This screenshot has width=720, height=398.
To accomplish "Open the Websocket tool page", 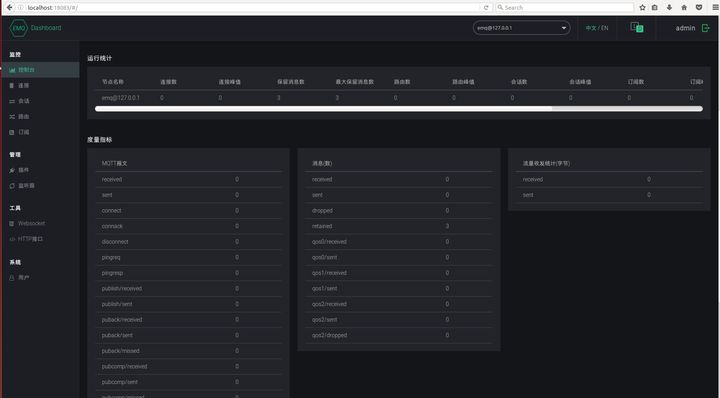I will (x=40, y=224).
